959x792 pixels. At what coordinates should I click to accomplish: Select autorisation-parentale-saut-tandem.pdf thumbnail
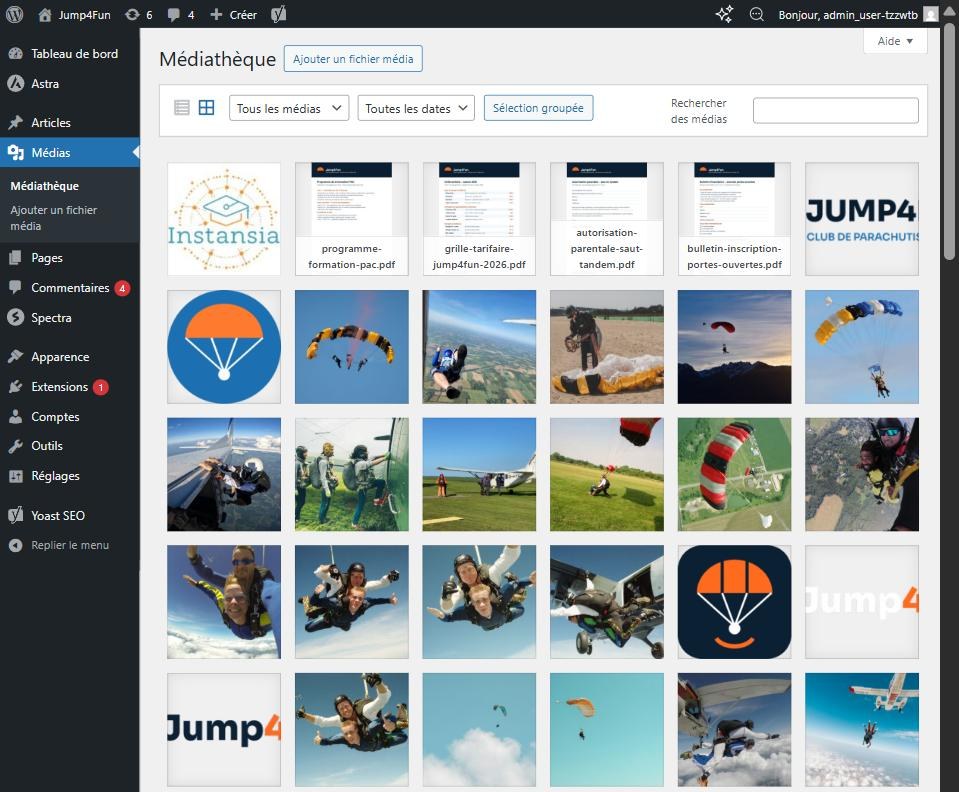pos(607,219)
